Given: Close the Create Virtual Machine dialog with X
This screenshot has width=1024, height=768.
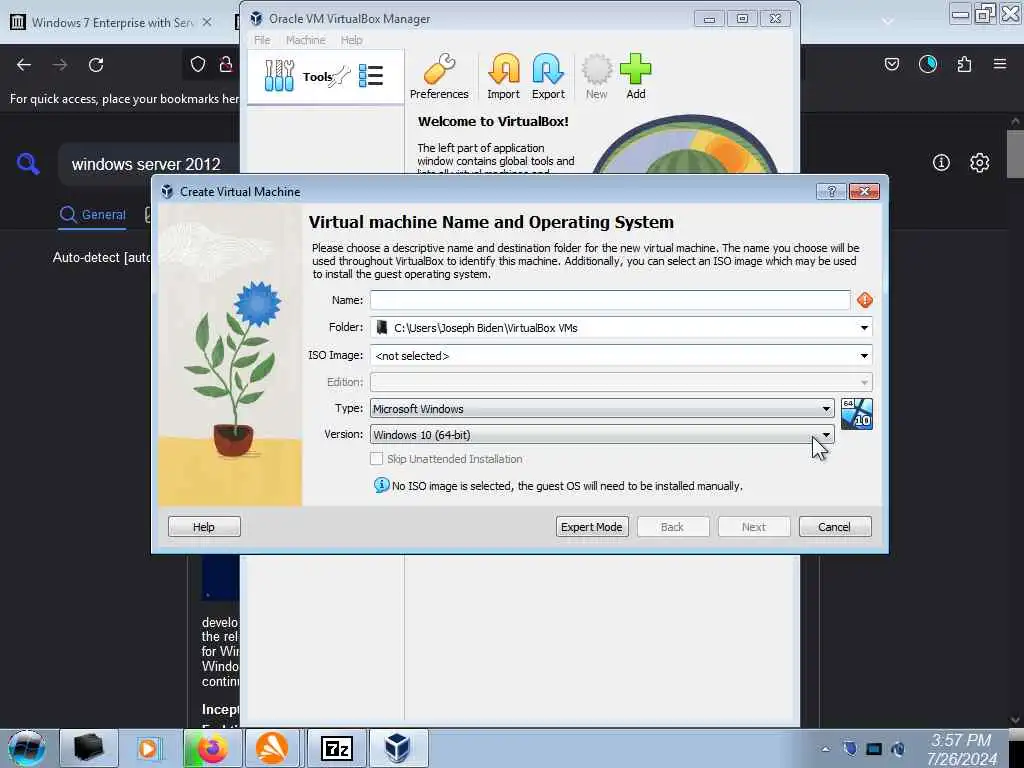Looking at the screenshot, I should [x=864, y=191].
